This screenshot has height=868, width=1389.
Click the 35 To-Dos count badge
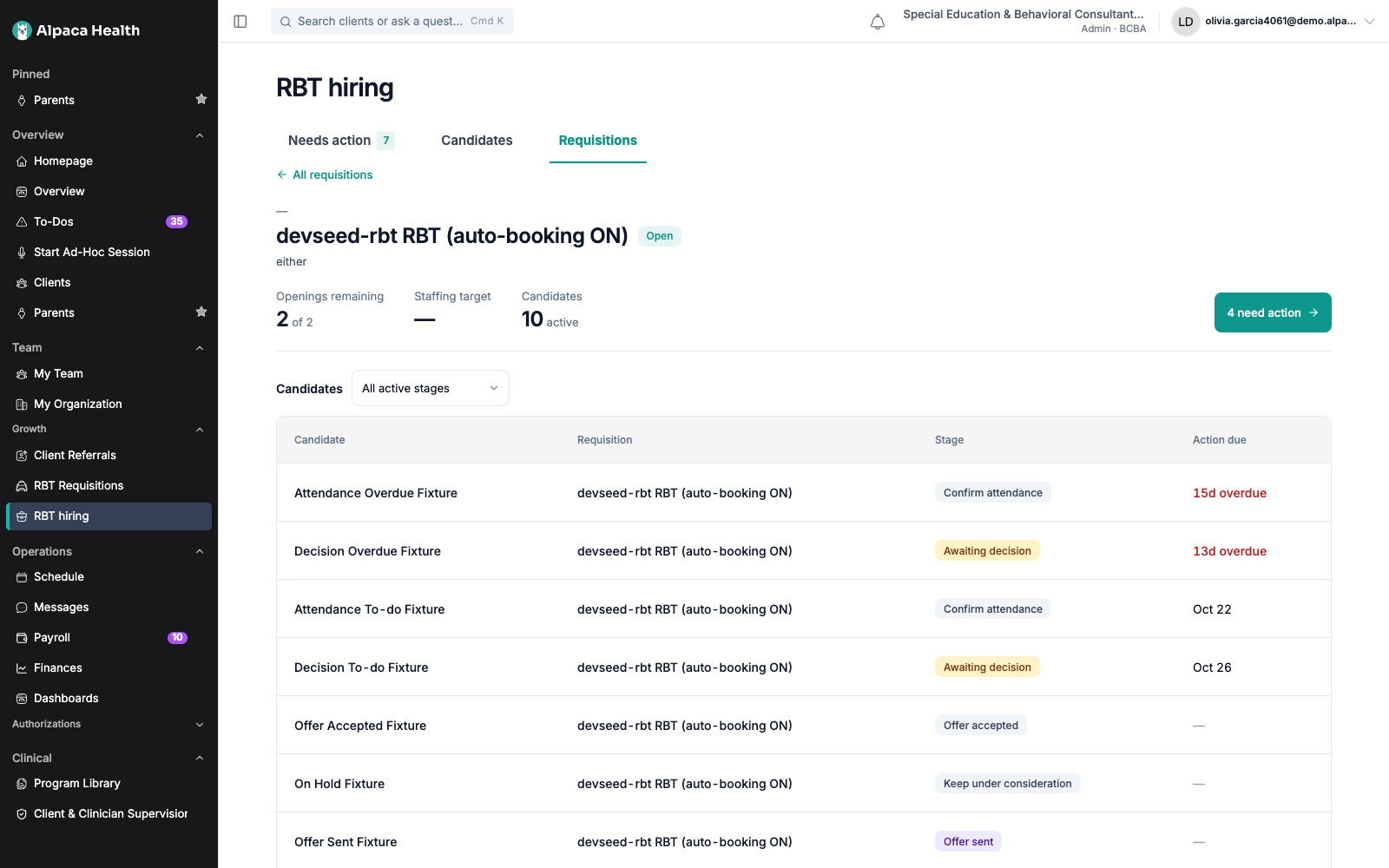(176, 221)
